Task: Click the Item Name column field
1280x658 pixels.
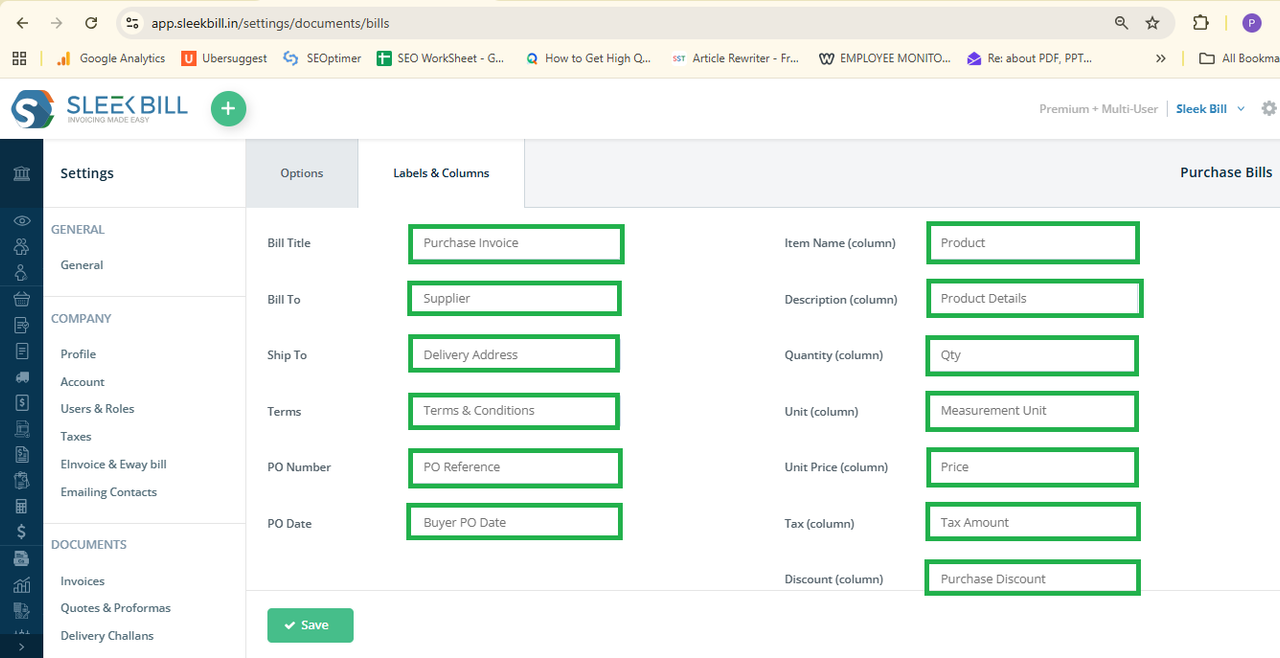Action: point(1033,243)
